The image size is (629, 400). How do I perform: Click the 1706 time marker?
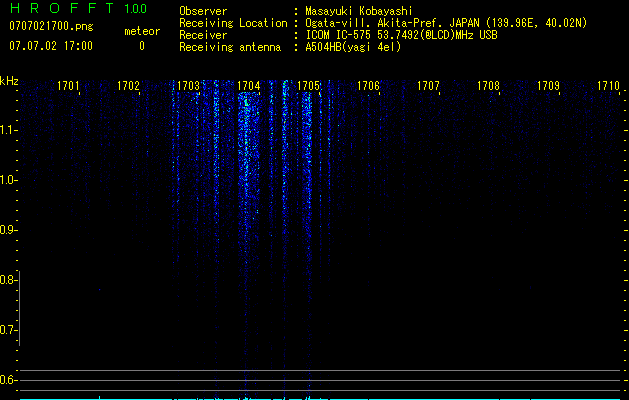pyautogui.click(x=368, y=85)
